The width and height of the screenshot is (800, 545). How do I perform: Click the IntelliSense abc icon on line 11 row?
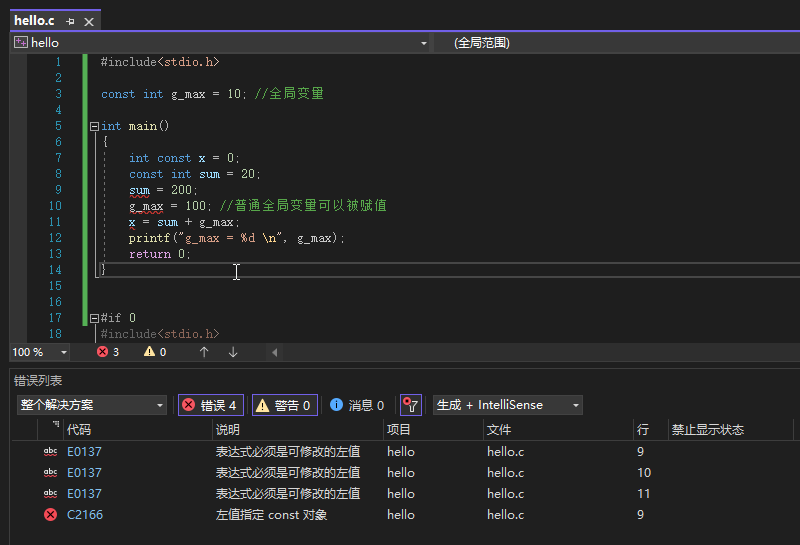pyautogui.click(x=51, y=493)
